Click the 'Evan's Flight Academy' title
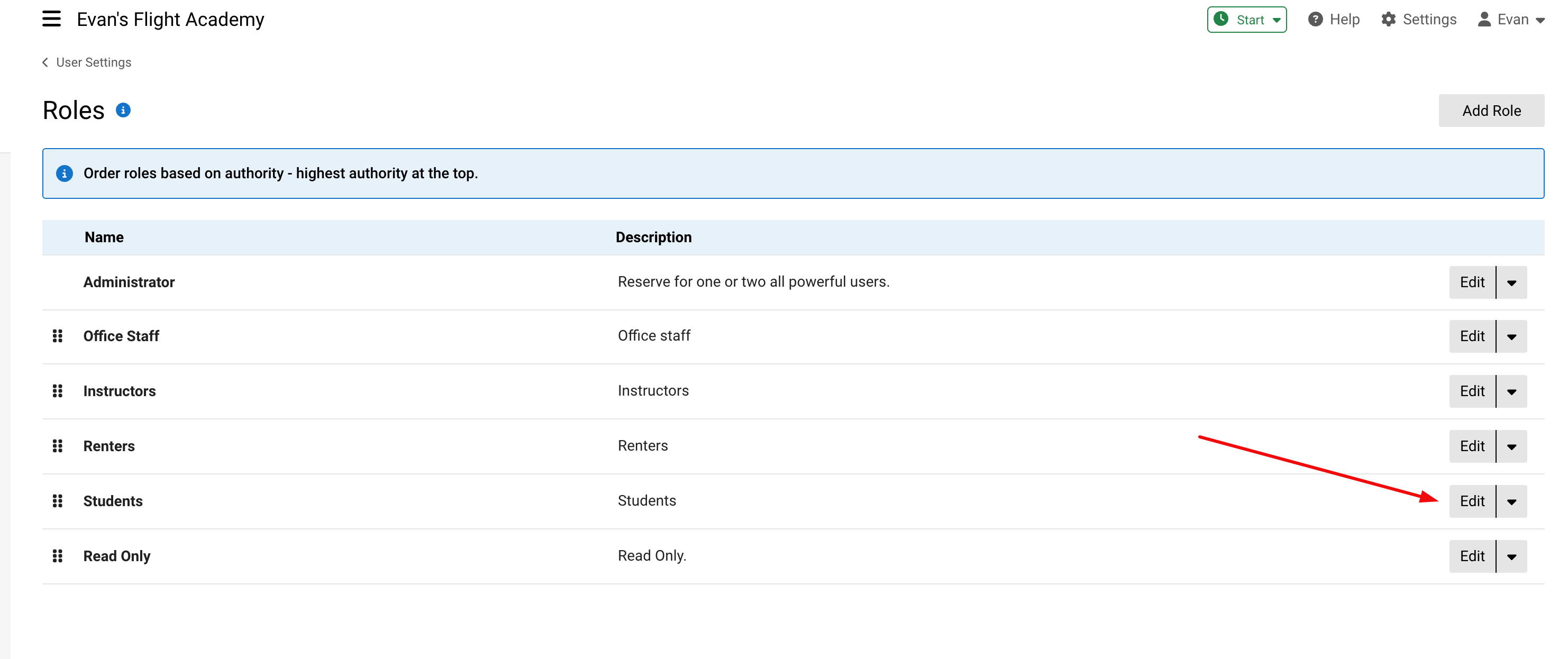The height and width of the screenshot is (659, 1568). click(170, 20)
